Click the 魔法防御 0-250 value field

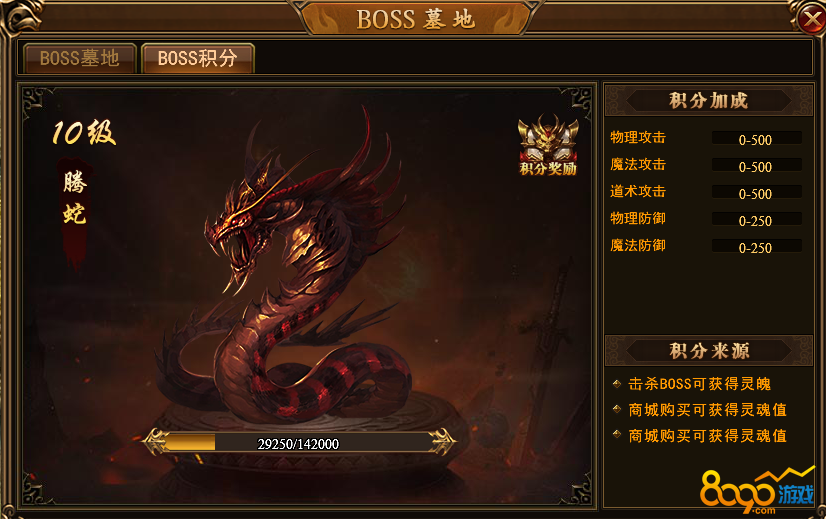[x=756, y=247]
